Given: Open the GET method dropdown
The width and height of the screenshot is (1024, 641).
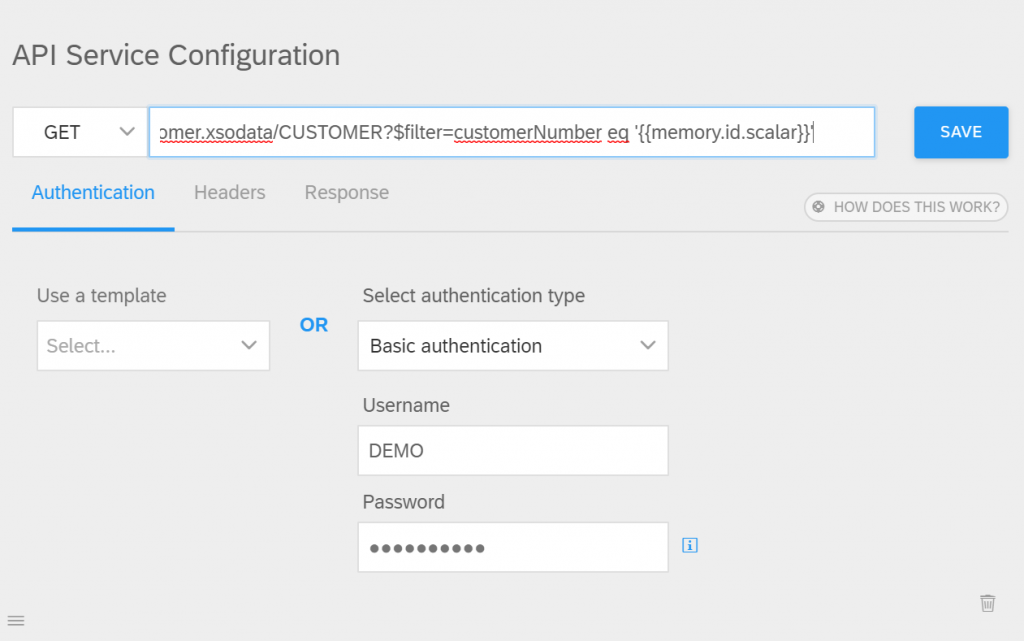Looking at the screenshot, I should click(80, 133).
